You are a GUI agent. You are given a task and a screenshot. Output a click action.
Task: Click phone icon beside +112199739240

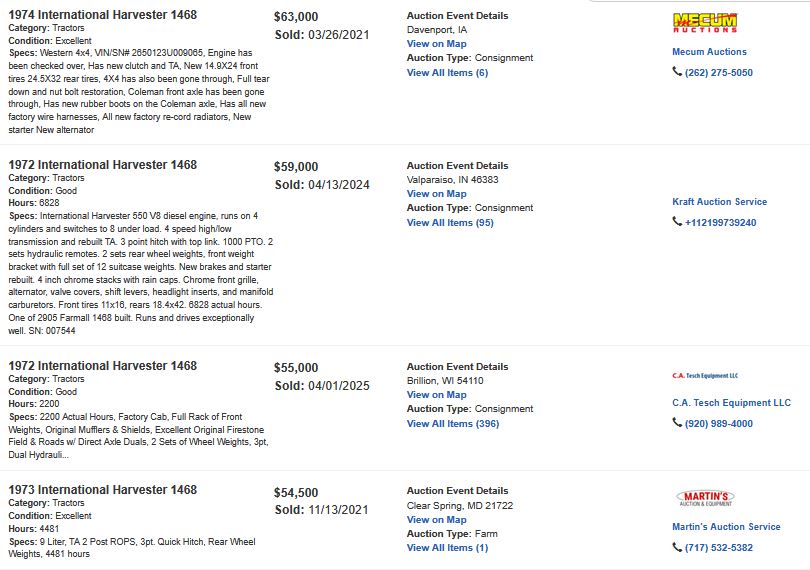coord(677,222)
